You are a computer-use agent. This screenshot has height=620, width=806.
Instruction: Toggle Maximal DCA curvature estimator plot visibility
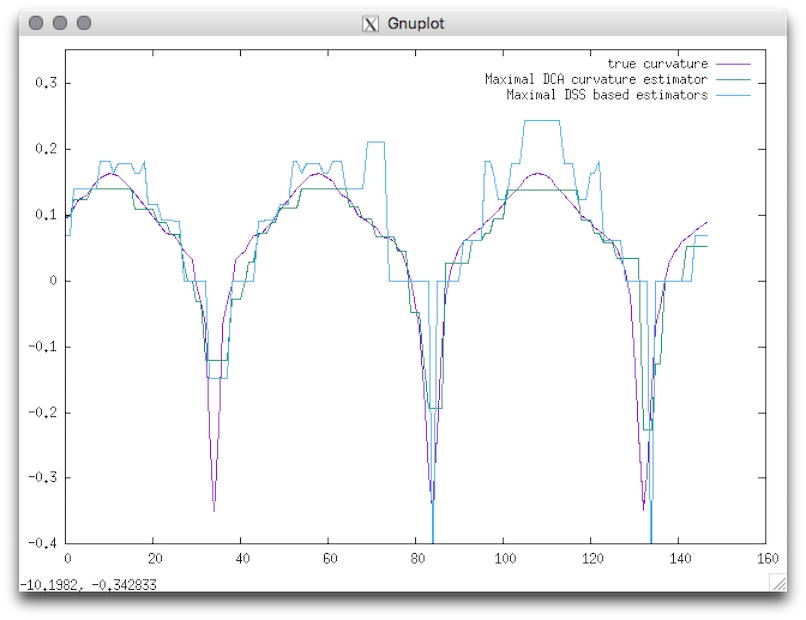point(596,80)
